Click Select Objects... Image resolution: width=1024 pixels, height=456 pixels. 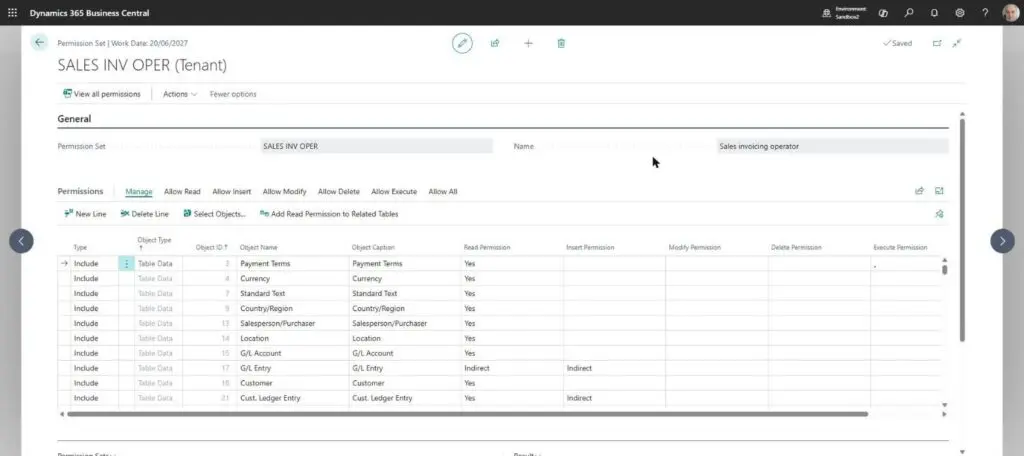point(214,214)
